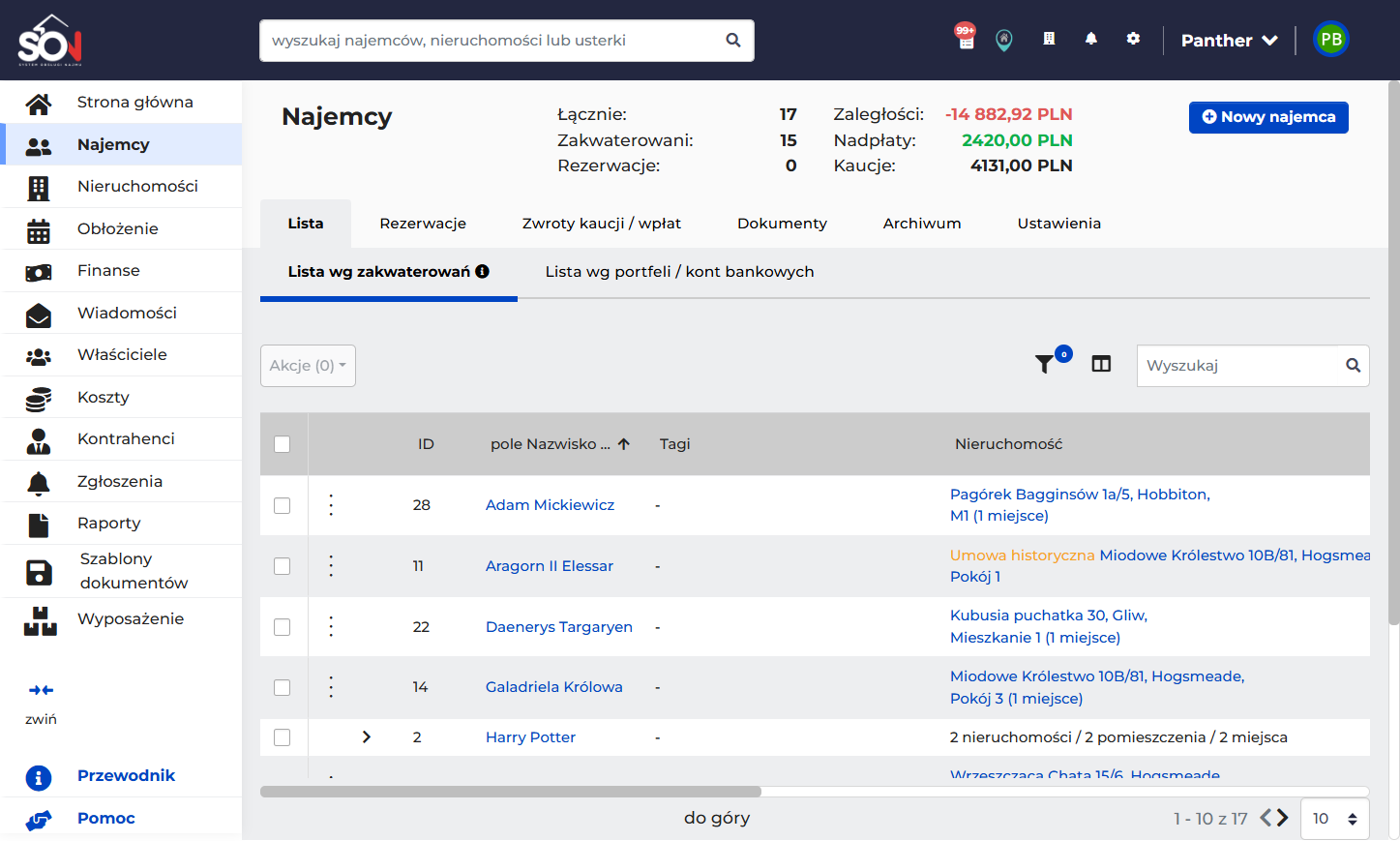This screenshot has height=841, width=1400.
Task: Click the do góry link
Action: 717,818
